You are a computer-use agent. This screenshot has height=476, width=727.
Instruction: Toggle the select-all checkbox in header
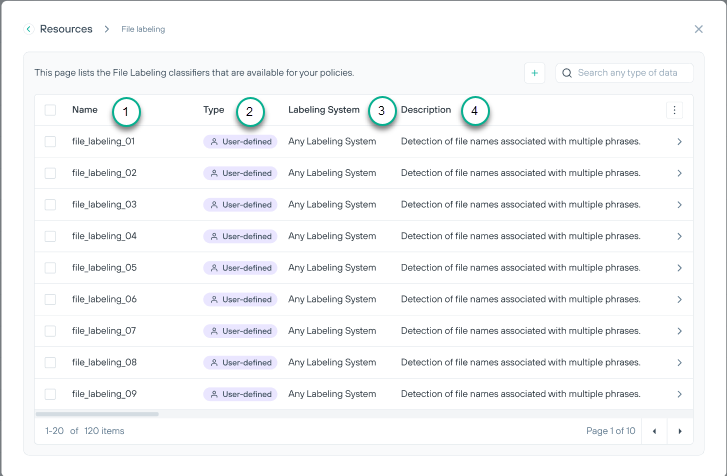(x=50, y=110)
